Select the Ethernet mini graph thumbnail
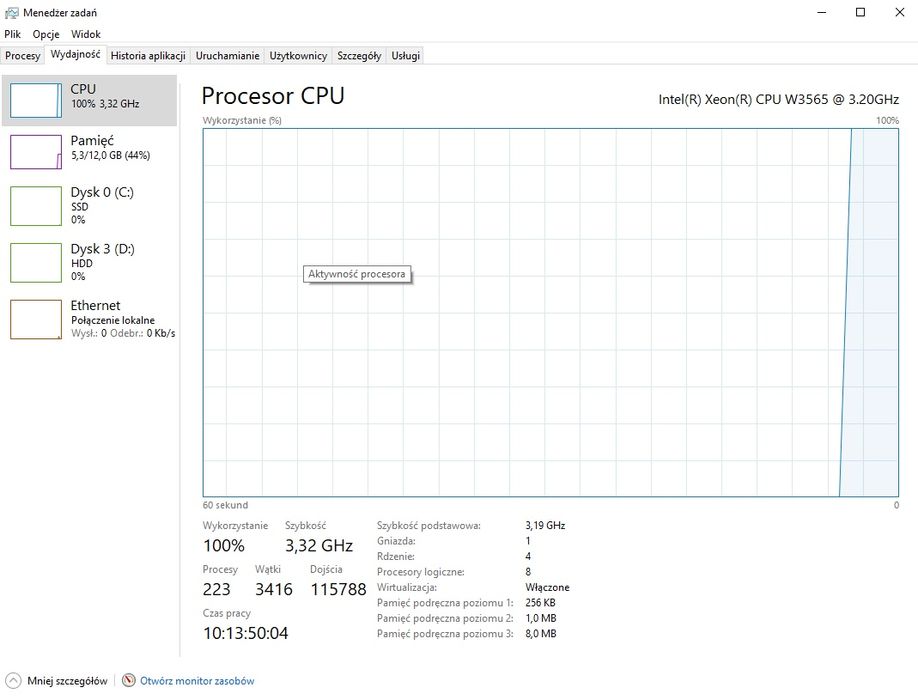This screenshot has height=700, width=918. 36,320
